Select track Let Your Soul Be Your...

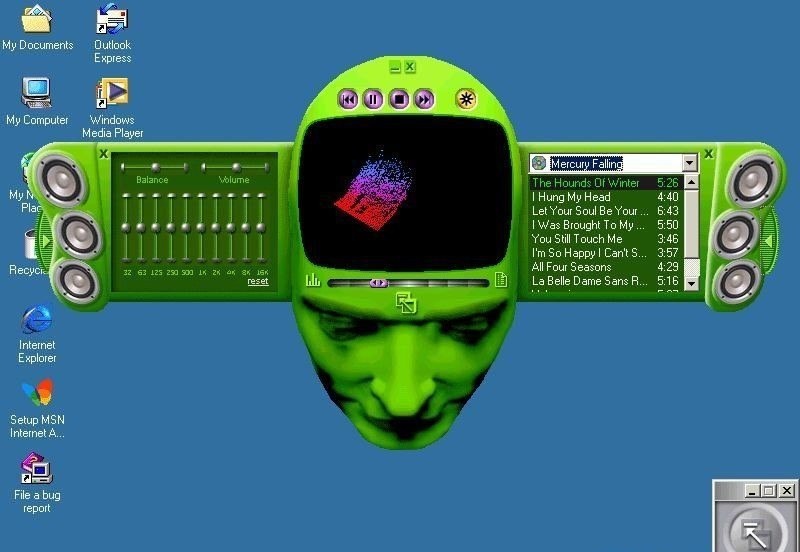pyautogui.click(x=606, y=211)
